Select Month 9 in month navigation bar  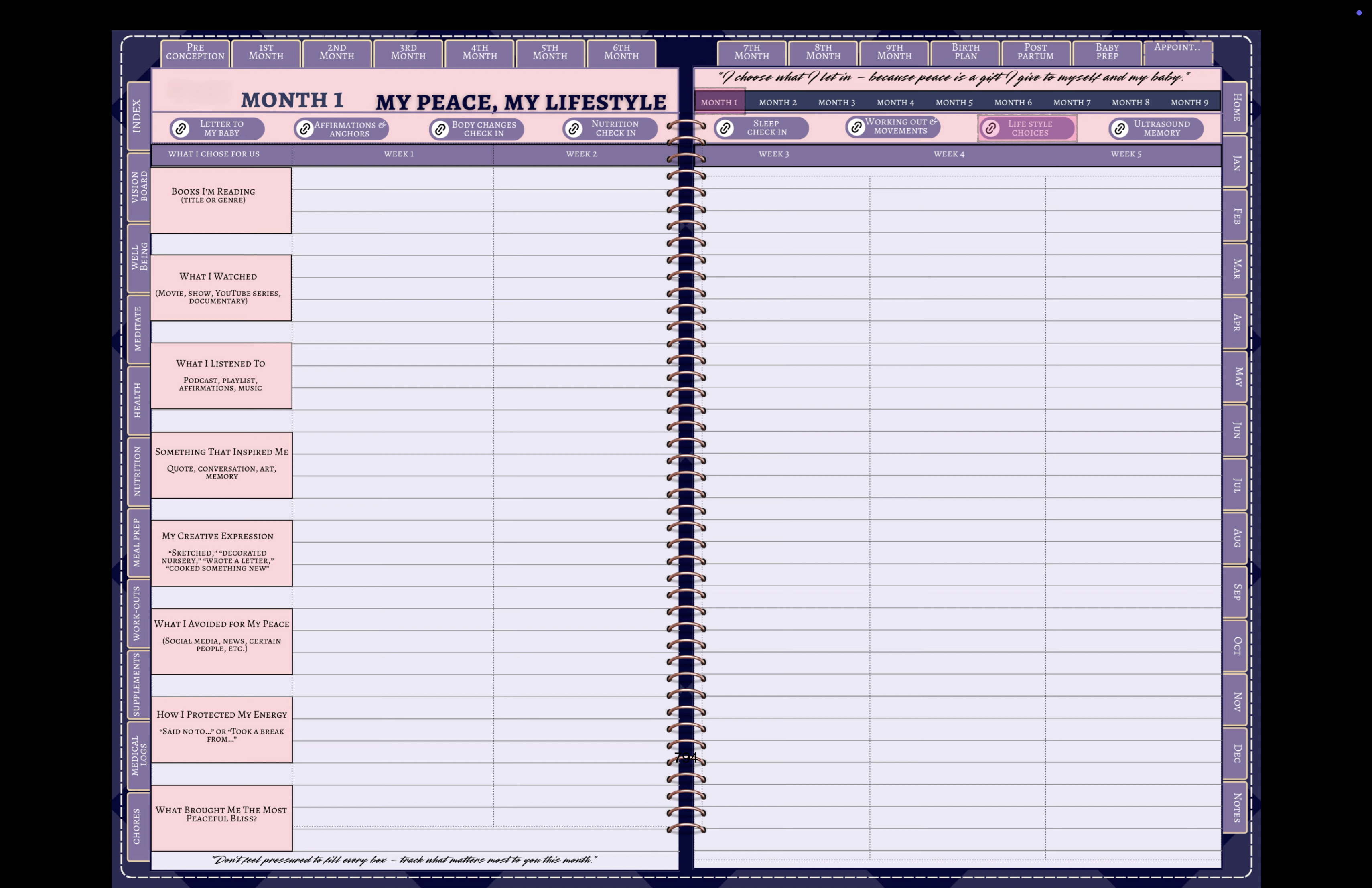[1189, 103]
